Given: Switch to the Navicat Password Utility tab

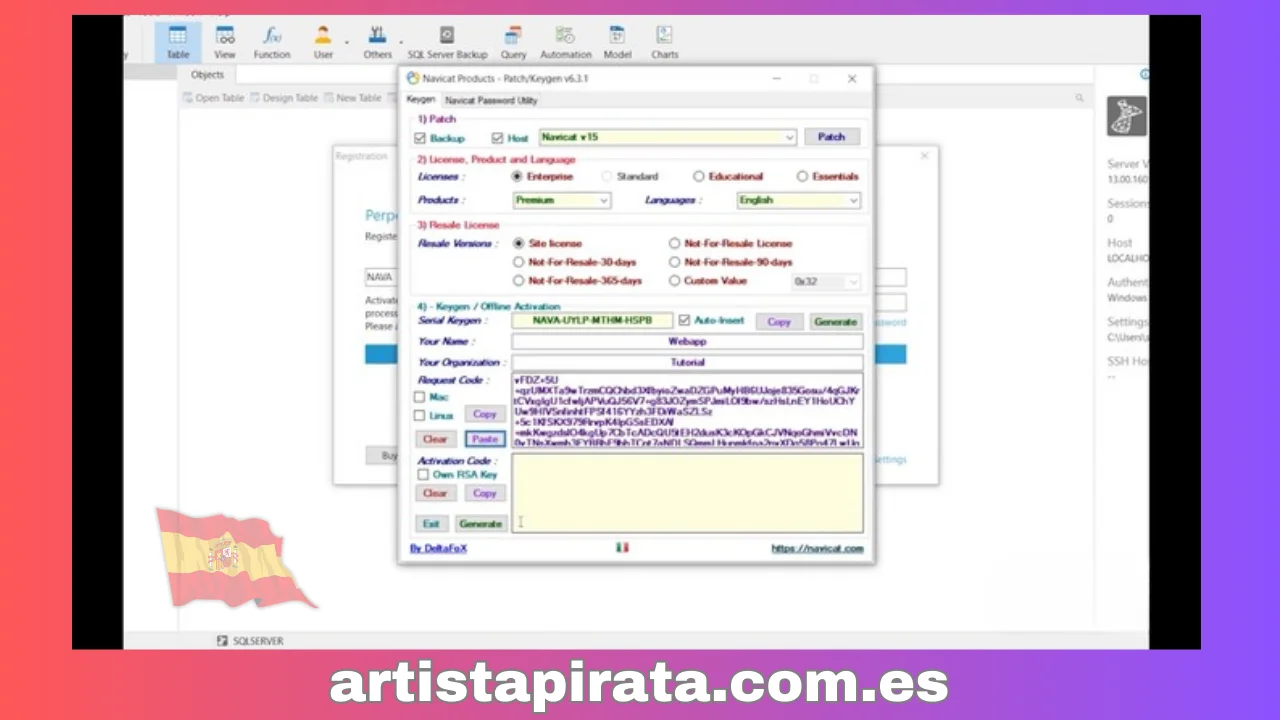Looking at the screenshot, I should point(491,100).
